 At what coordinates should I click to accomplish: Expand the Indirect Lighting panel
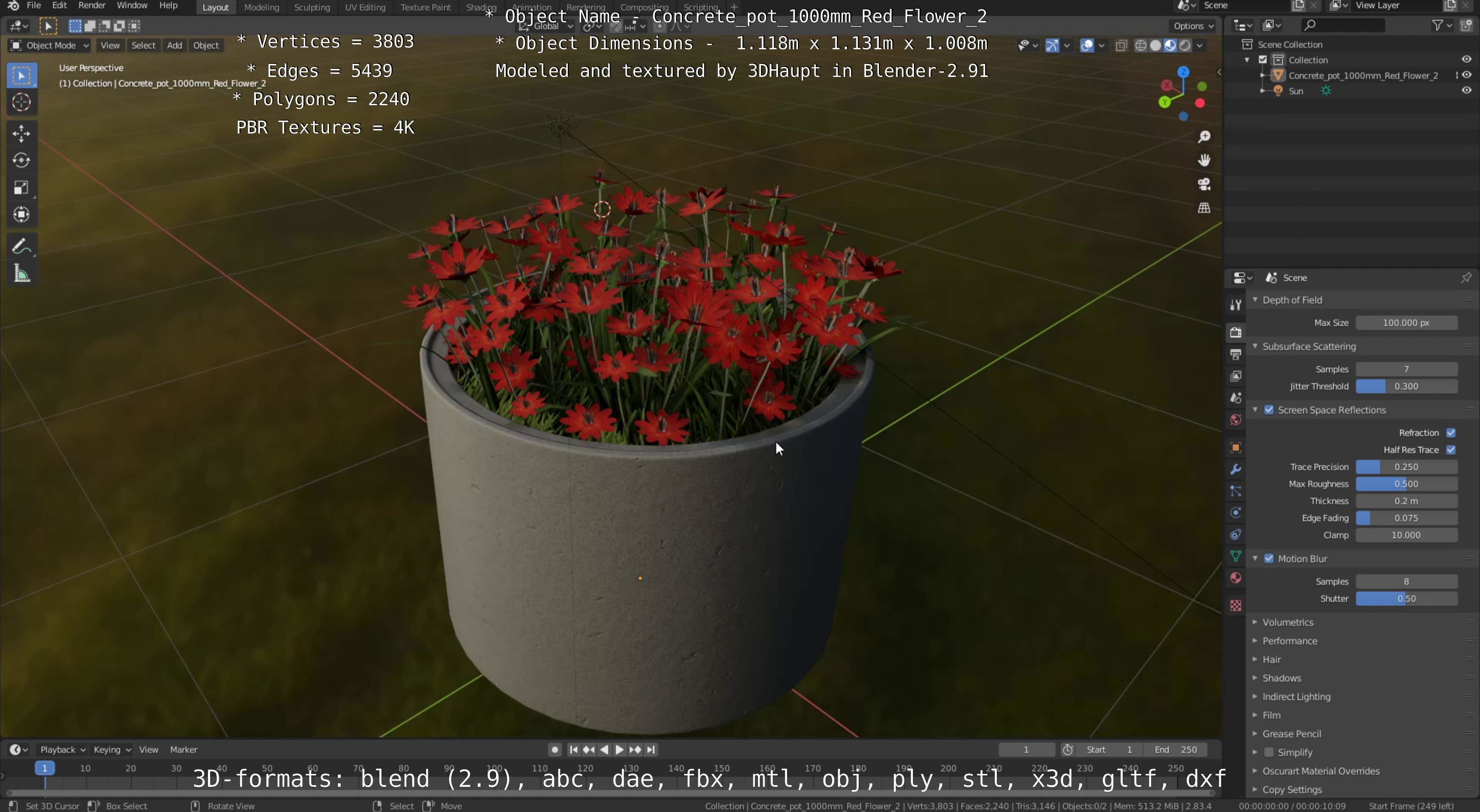click(1296, 697)
